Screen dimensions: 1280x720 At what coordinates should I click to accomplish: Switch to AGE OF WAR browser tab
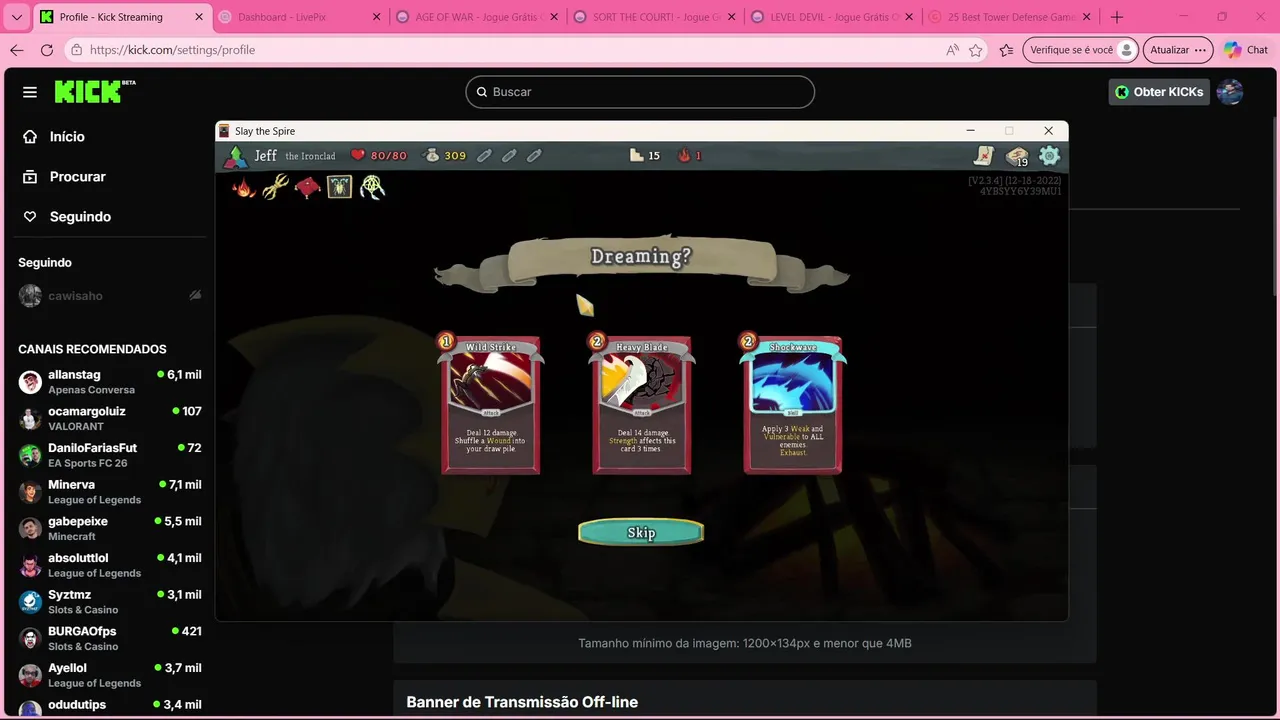477,17
